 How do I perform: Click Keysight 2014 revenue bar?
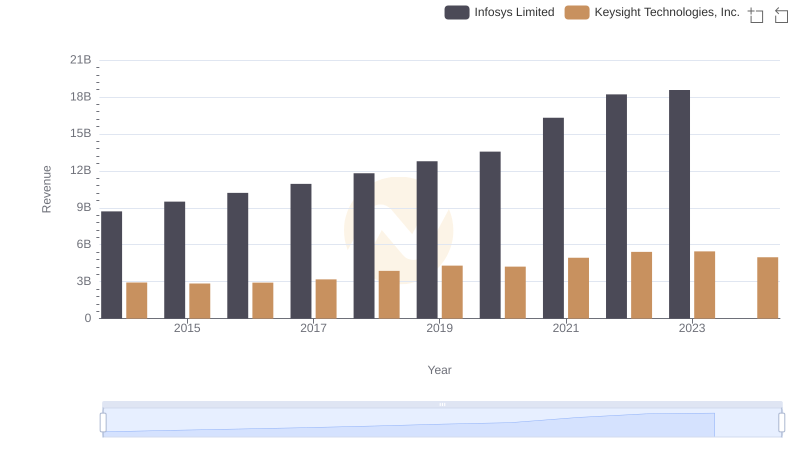coord(137,300)
